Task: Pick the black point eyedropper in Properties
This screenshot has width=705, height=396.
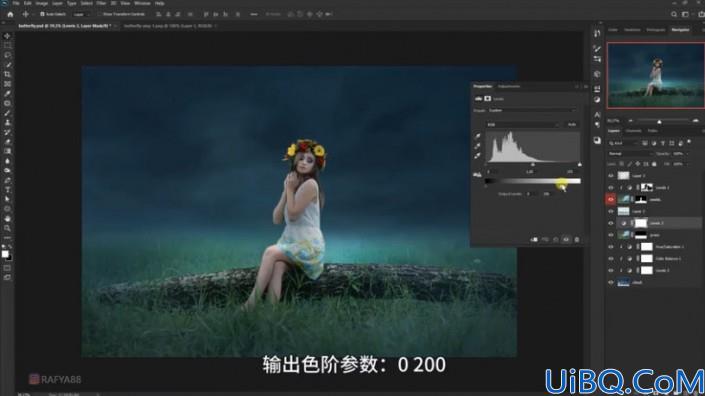Action: 477,136
